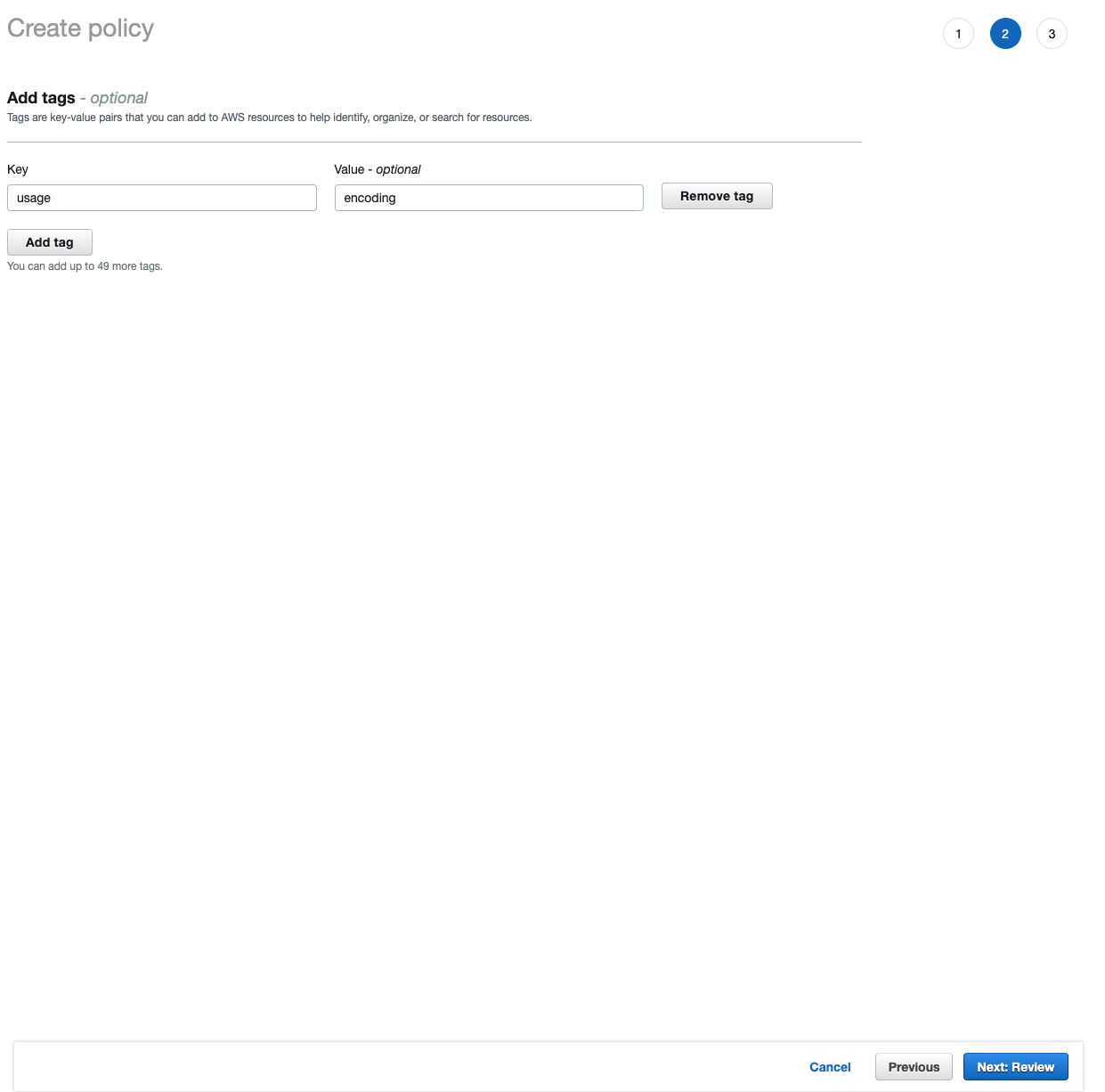Click the tags key-value pairs description
Screen dimensions: 1105x1092
(269, 118)
